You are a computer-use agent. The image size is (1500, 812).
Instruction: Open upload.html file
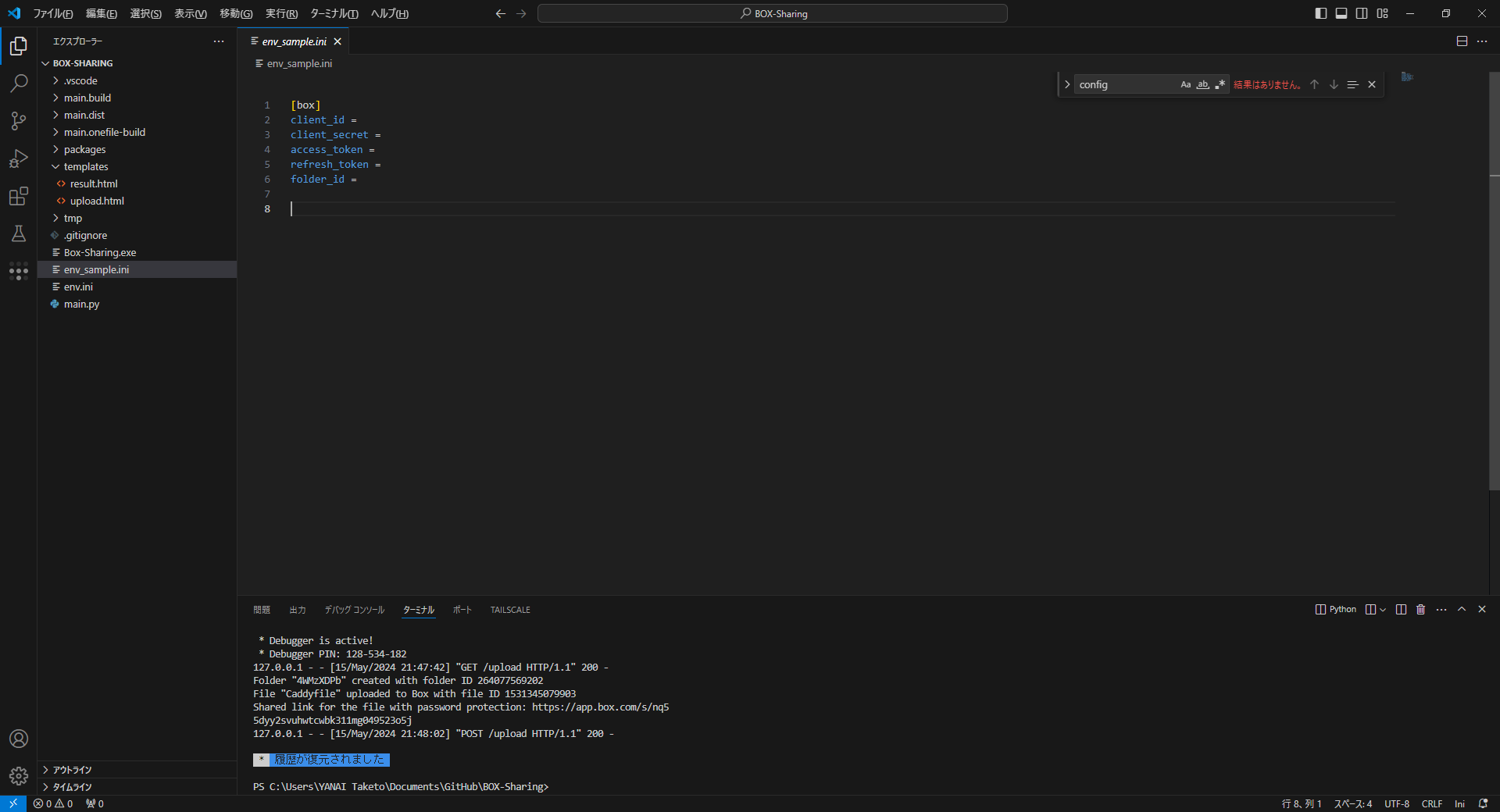[x=137, y=201]
